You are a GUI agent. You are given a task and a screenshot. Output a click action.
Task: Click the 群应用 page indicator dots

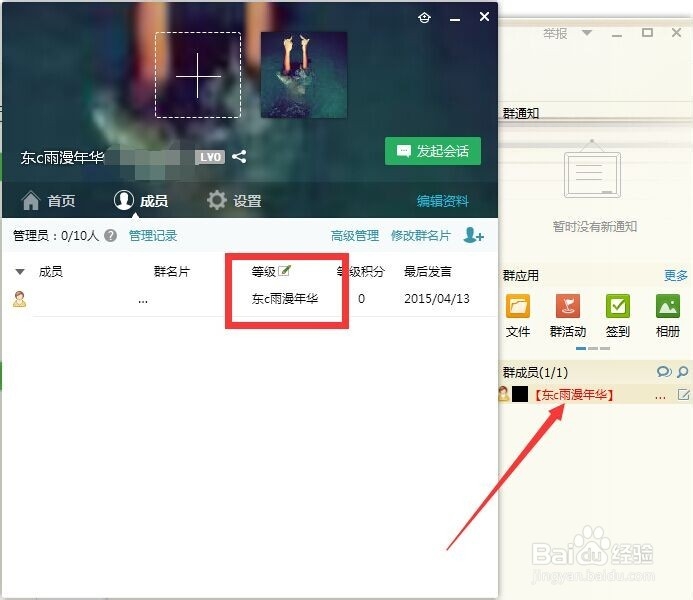[x=593, y=349]
